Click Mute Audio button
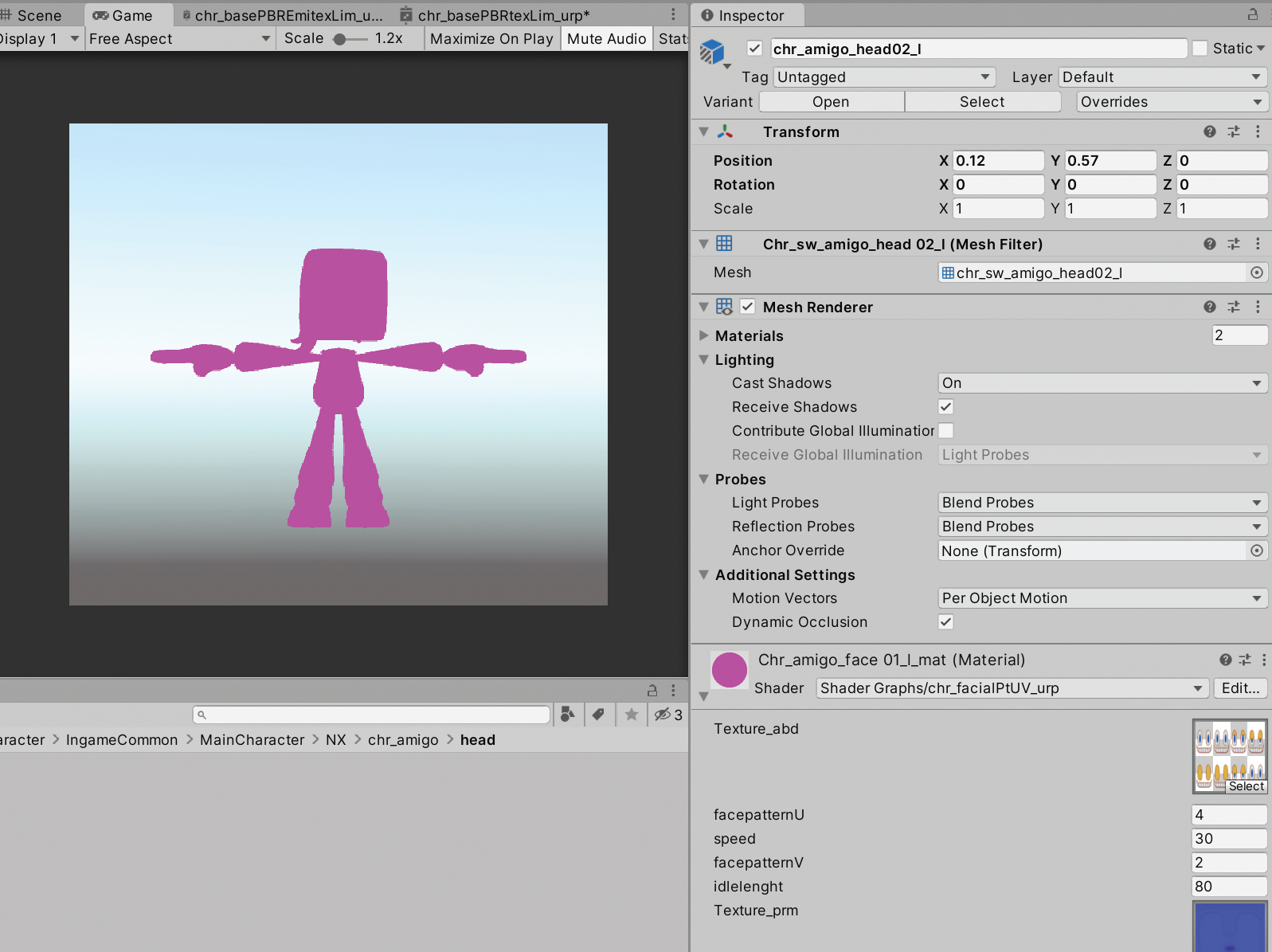 click(x=606, y=39)
